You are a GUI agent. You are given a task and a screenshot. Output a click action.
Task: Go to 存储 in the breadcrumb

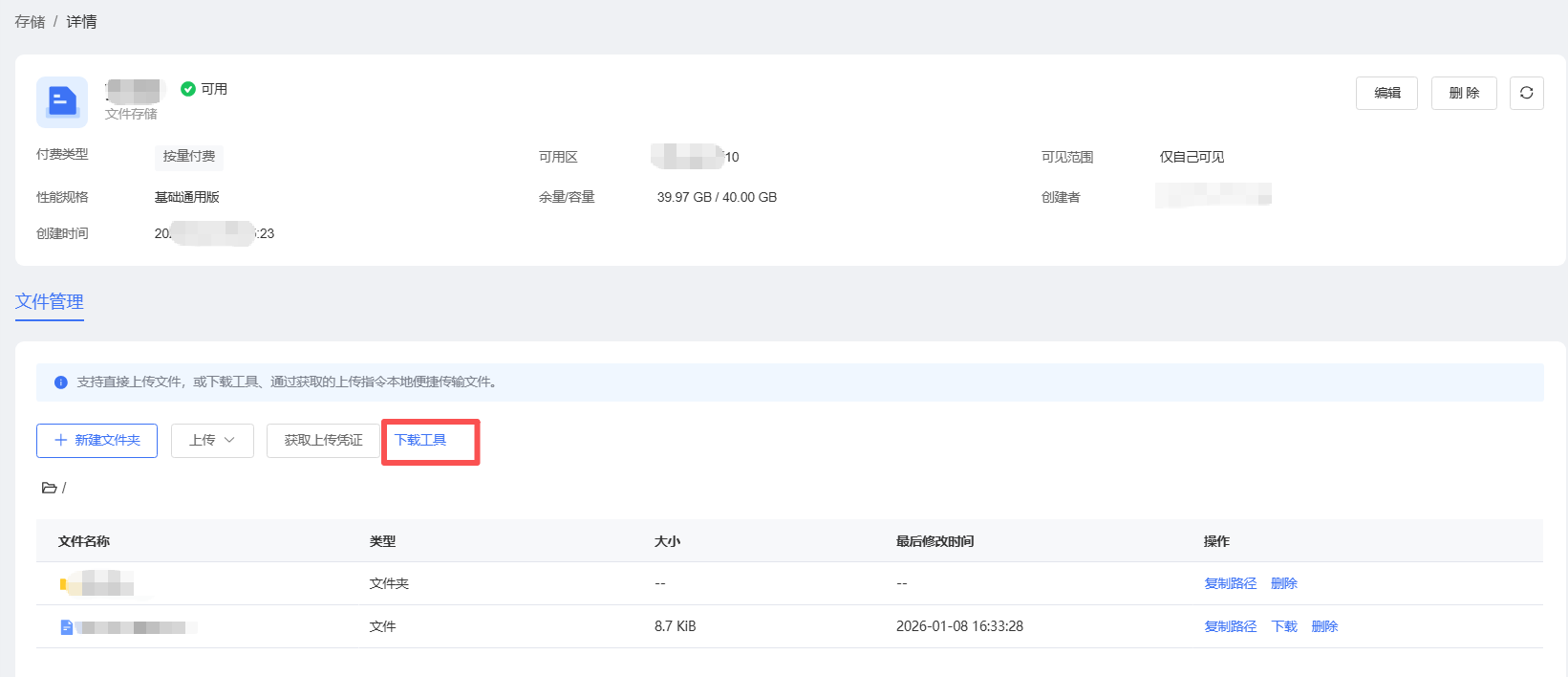click(30, 21)
